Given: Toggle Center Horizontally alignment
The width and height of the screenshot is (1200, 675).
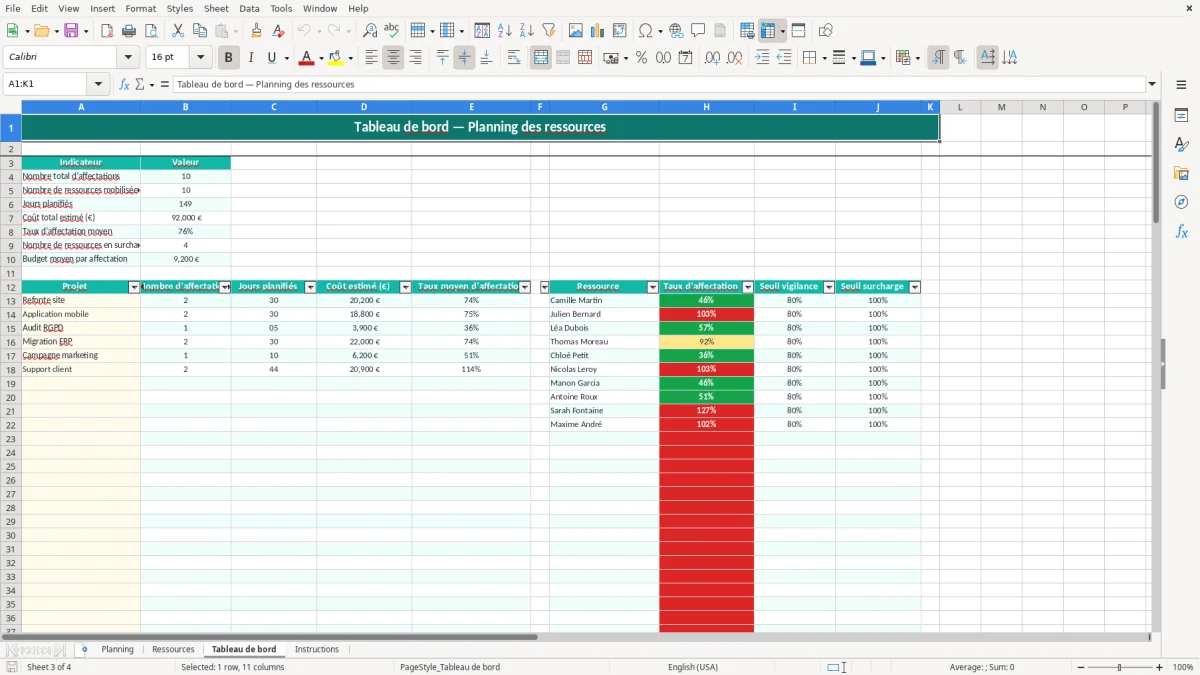Looking at the screenshot, I should tap(393, 58).
